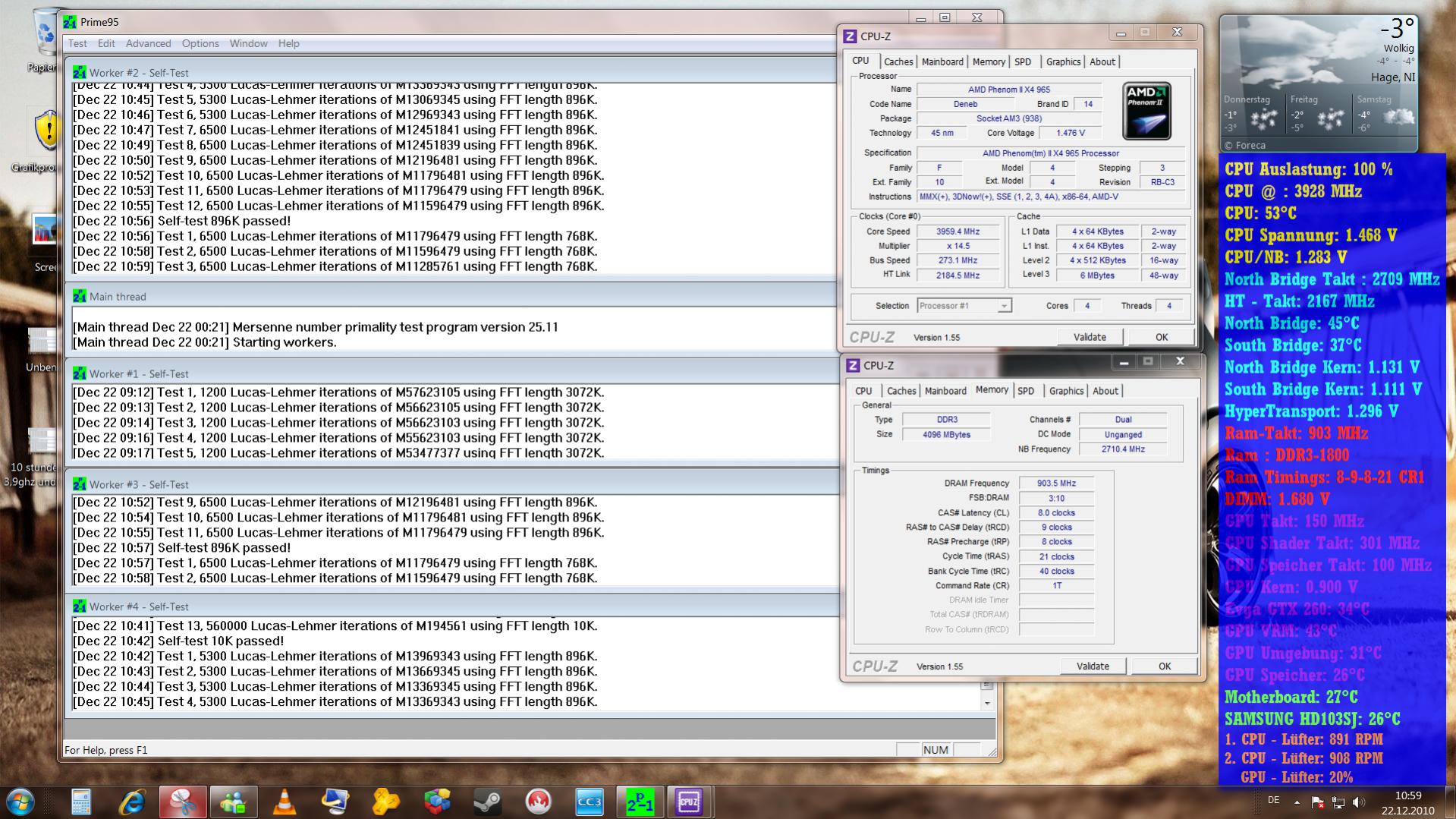Switch to SPD tab in lower CPU-Z
This screenshot has width=1456, height=819.
pos(1026,391)
